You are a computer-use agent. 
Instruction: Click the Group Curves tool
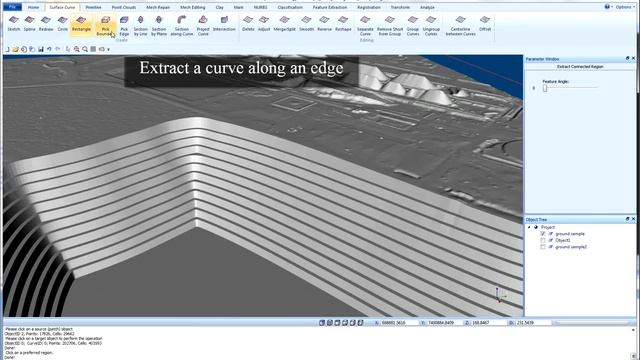coord(413,26)
